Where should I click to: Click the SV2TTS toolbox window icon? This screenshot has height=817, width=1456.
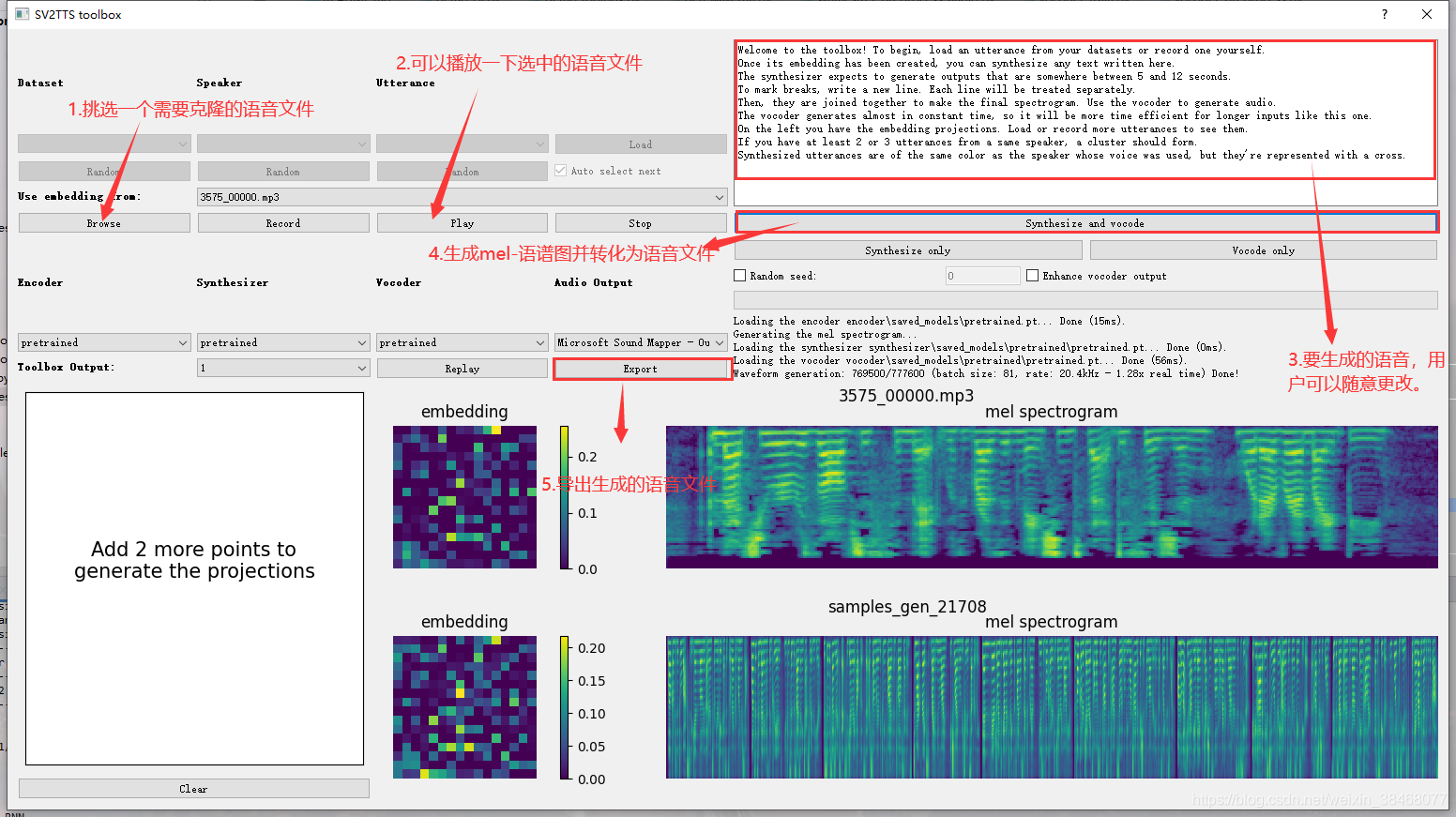(23, 14)
